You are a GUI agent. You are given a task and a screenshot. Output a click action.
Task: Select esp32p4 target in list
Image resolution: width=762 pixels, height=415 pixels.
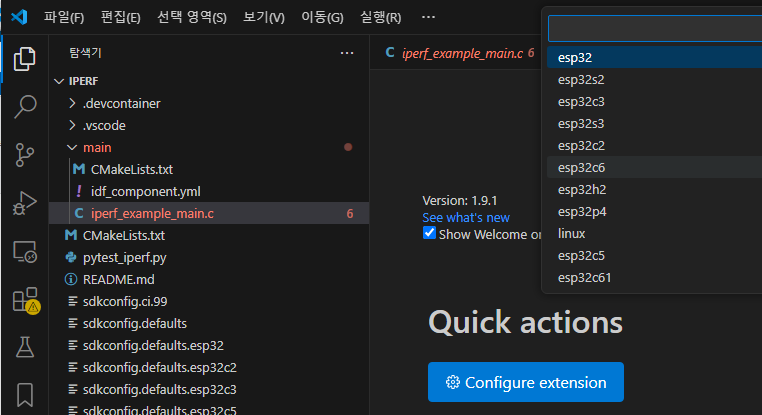coord(654,211)
